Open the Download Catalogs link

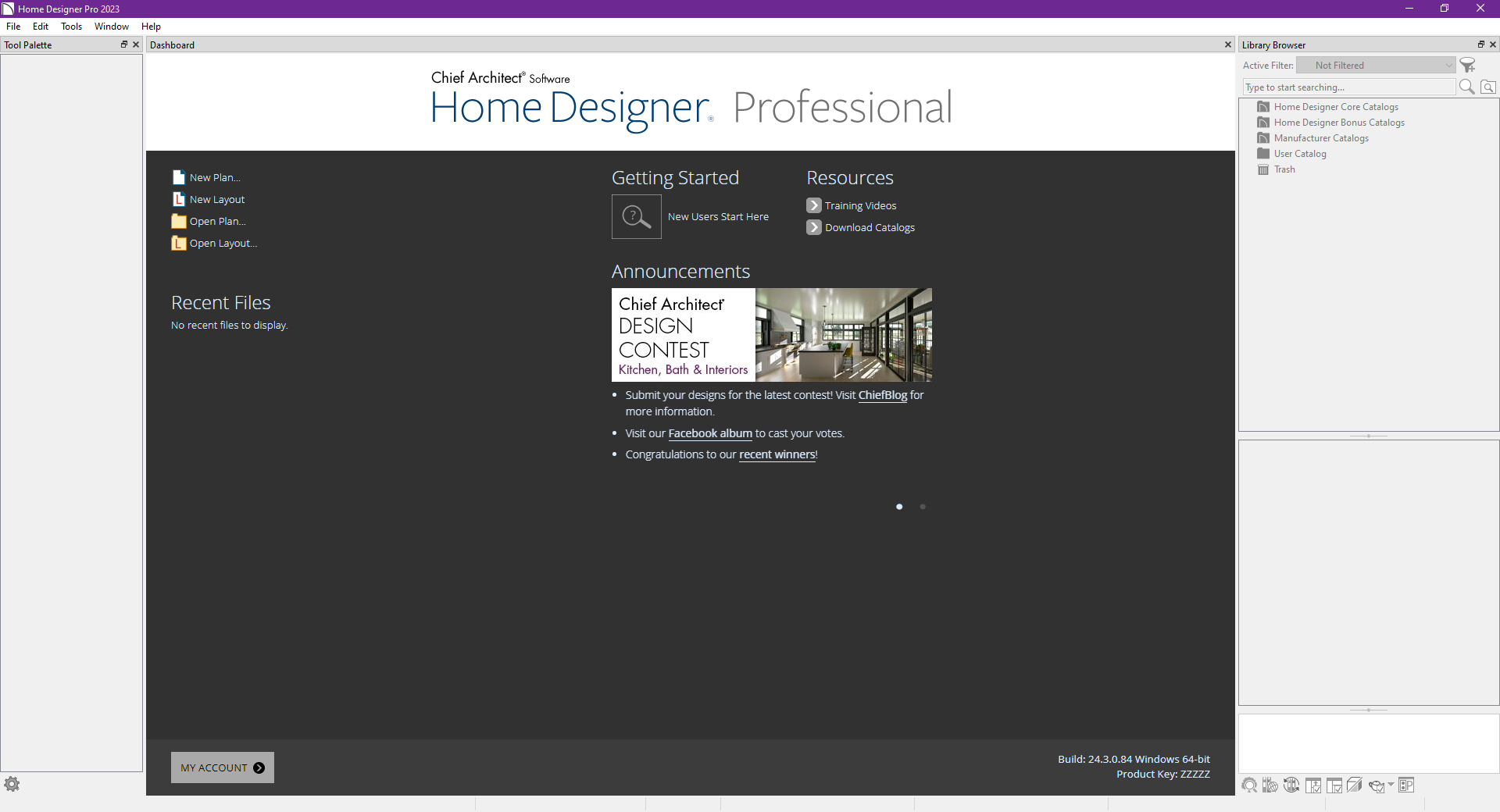870,228
